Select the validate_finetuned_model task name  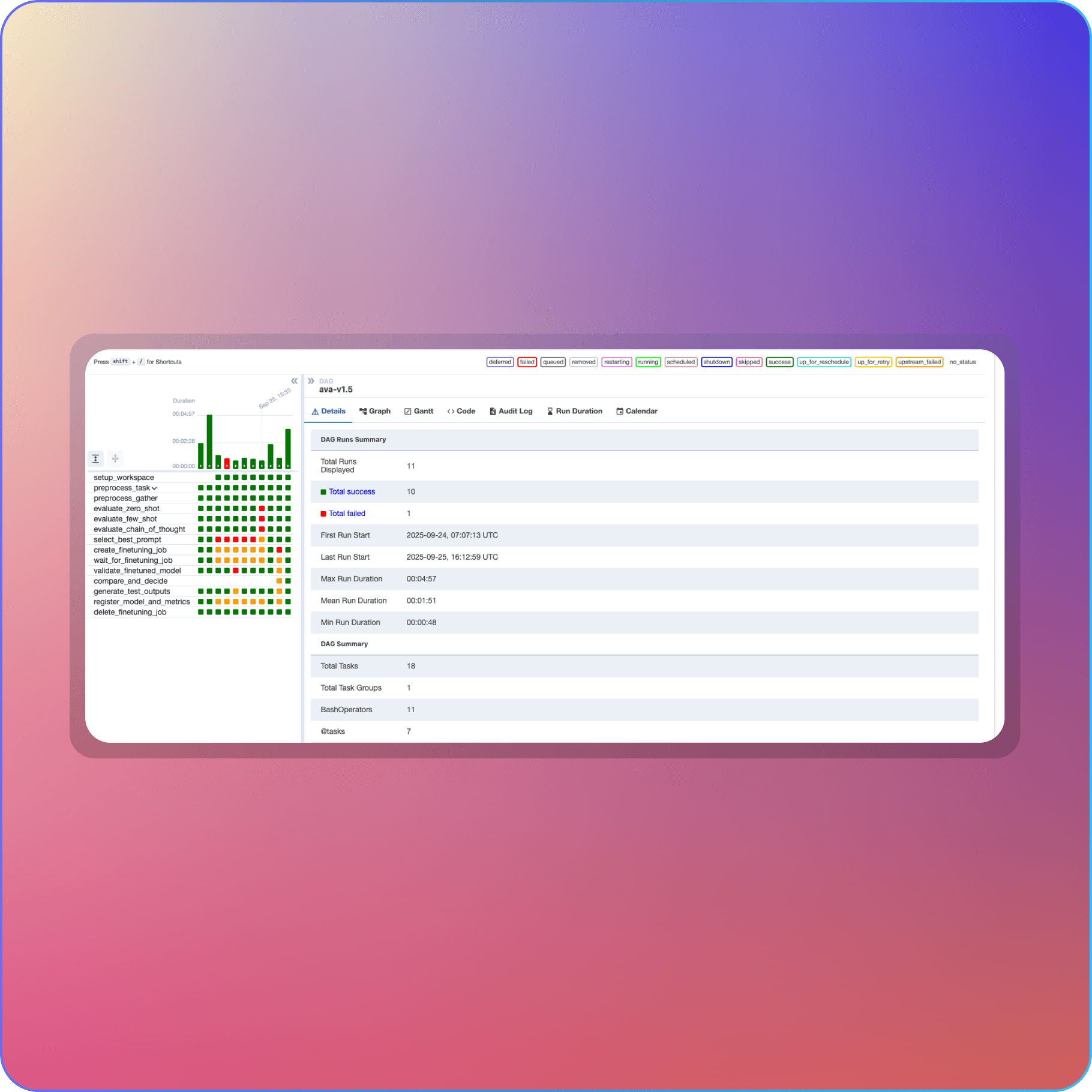(137, 571)
